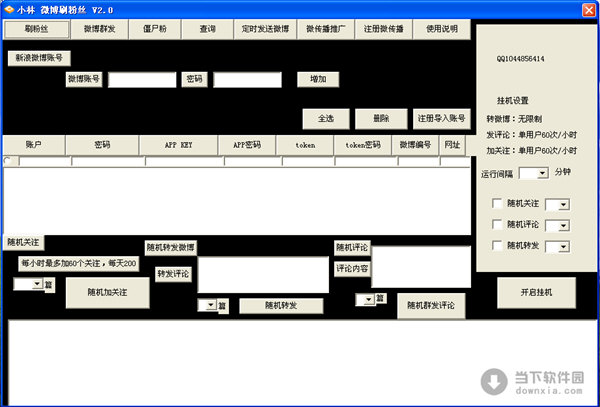600x407 pixels.
Task: Enable the 随机转发 checkbox
Action: pyautogui.click(x=497, y=246)
